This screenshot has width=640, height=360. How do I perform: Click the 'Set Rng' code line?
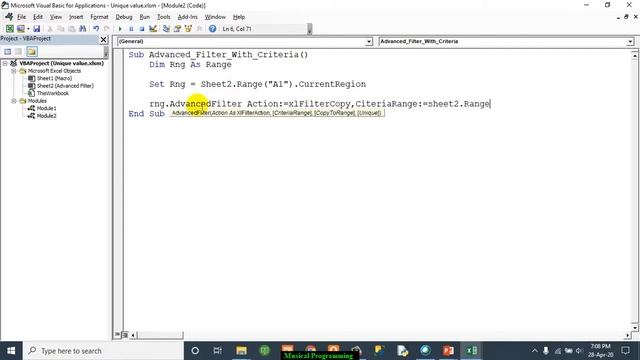pyautogui.click(x=258, y=84)
